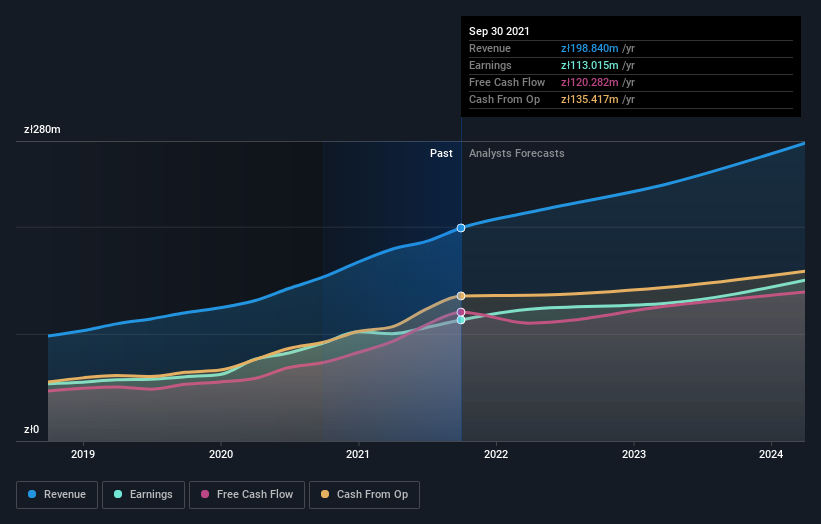Click the Cash From Op row label in tooltip

click(x=504, y=99)
